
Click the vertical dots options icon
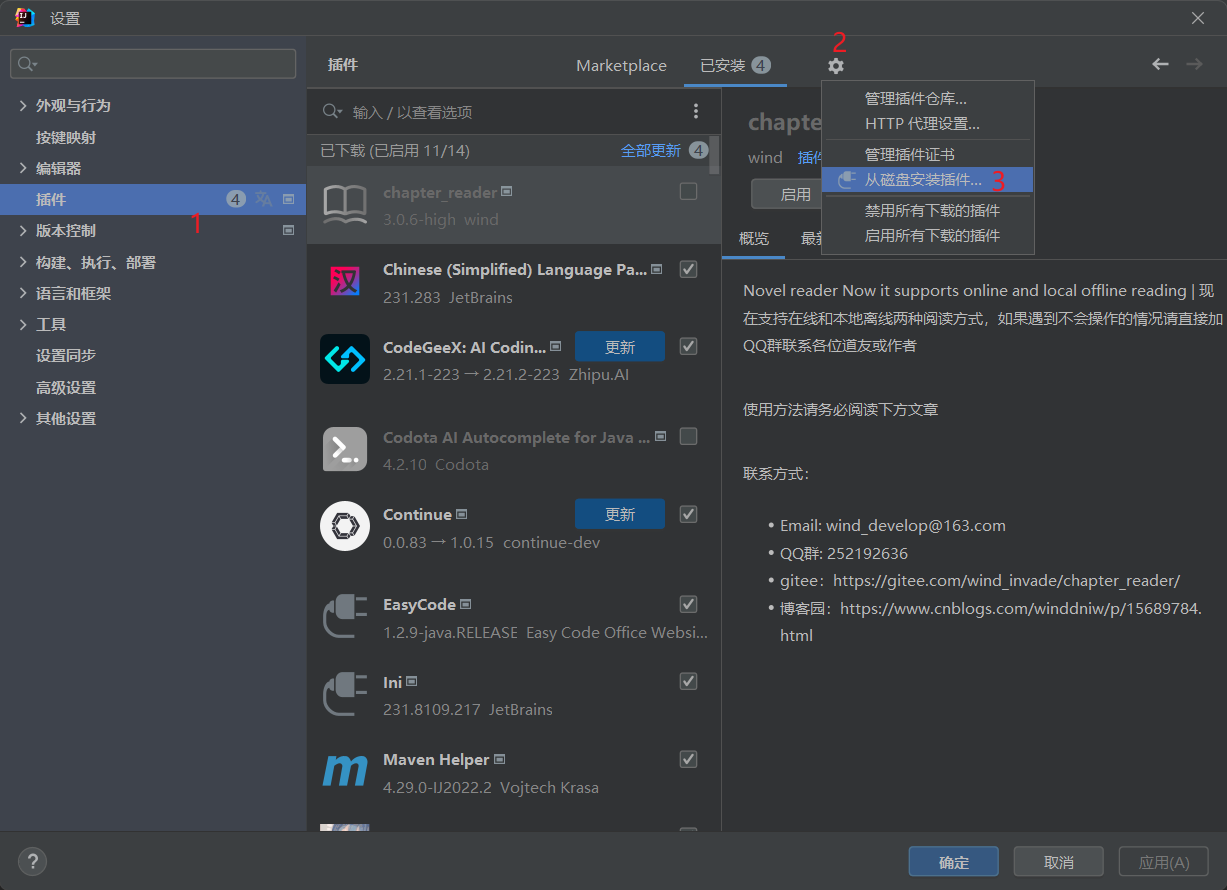click(x=696, y=111)
